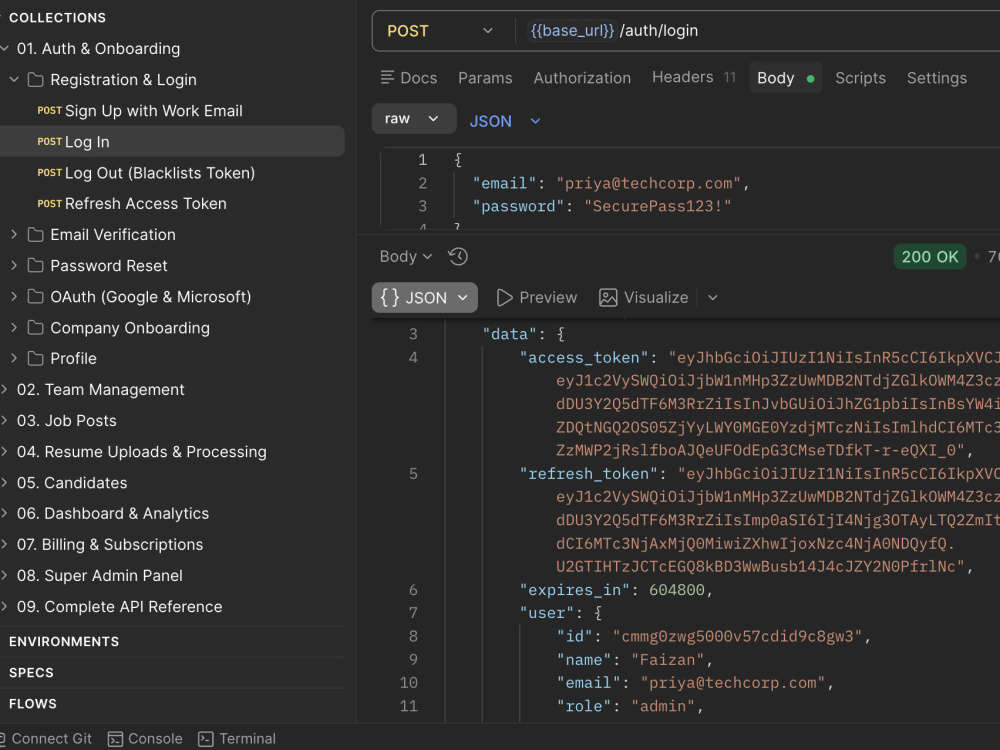
Task: Expand the OAuth (Google & Microsoft) folder
Action: tap(14, 297)
